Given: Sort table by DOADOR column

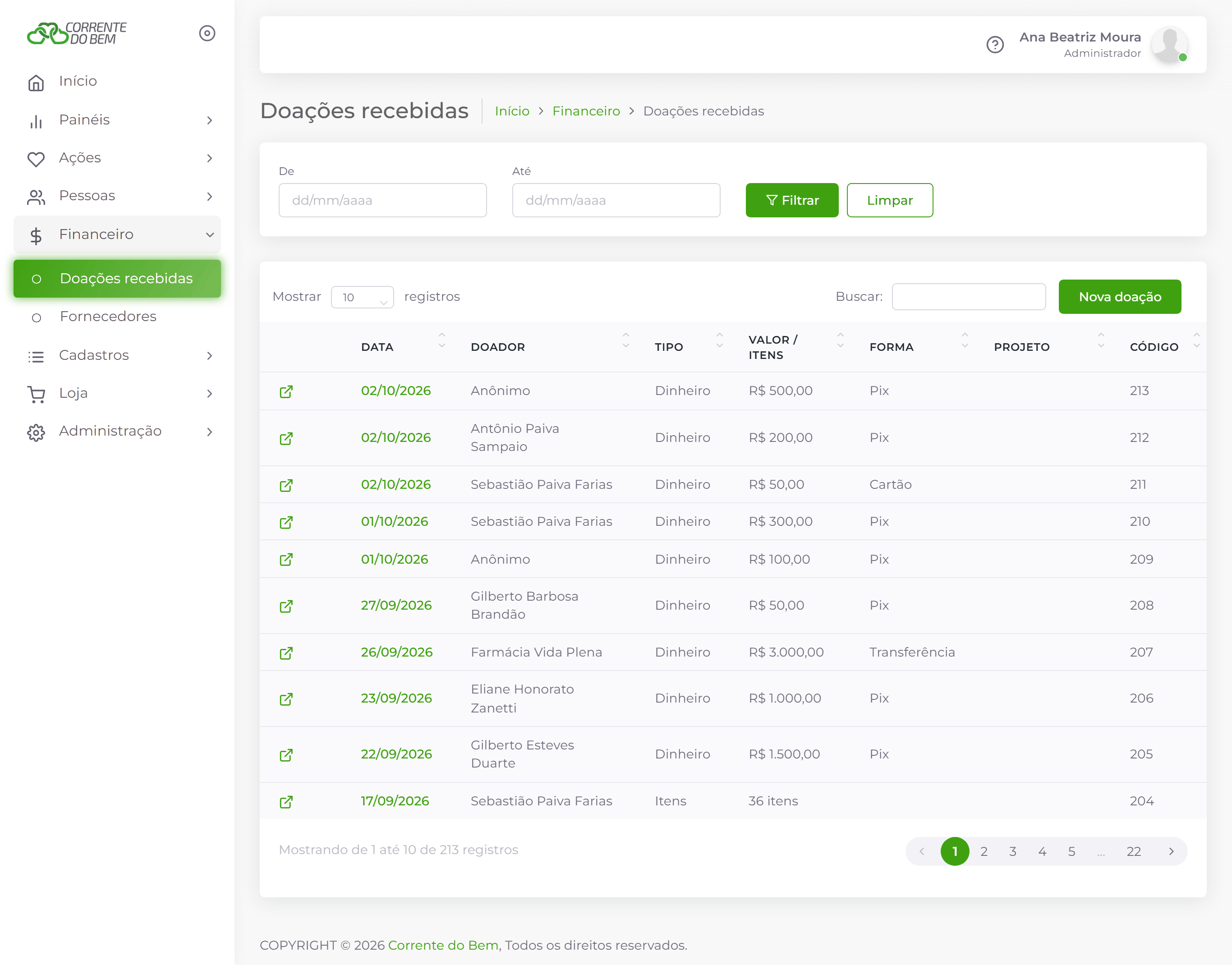Looking at the screenshot, I should [550, 347].
